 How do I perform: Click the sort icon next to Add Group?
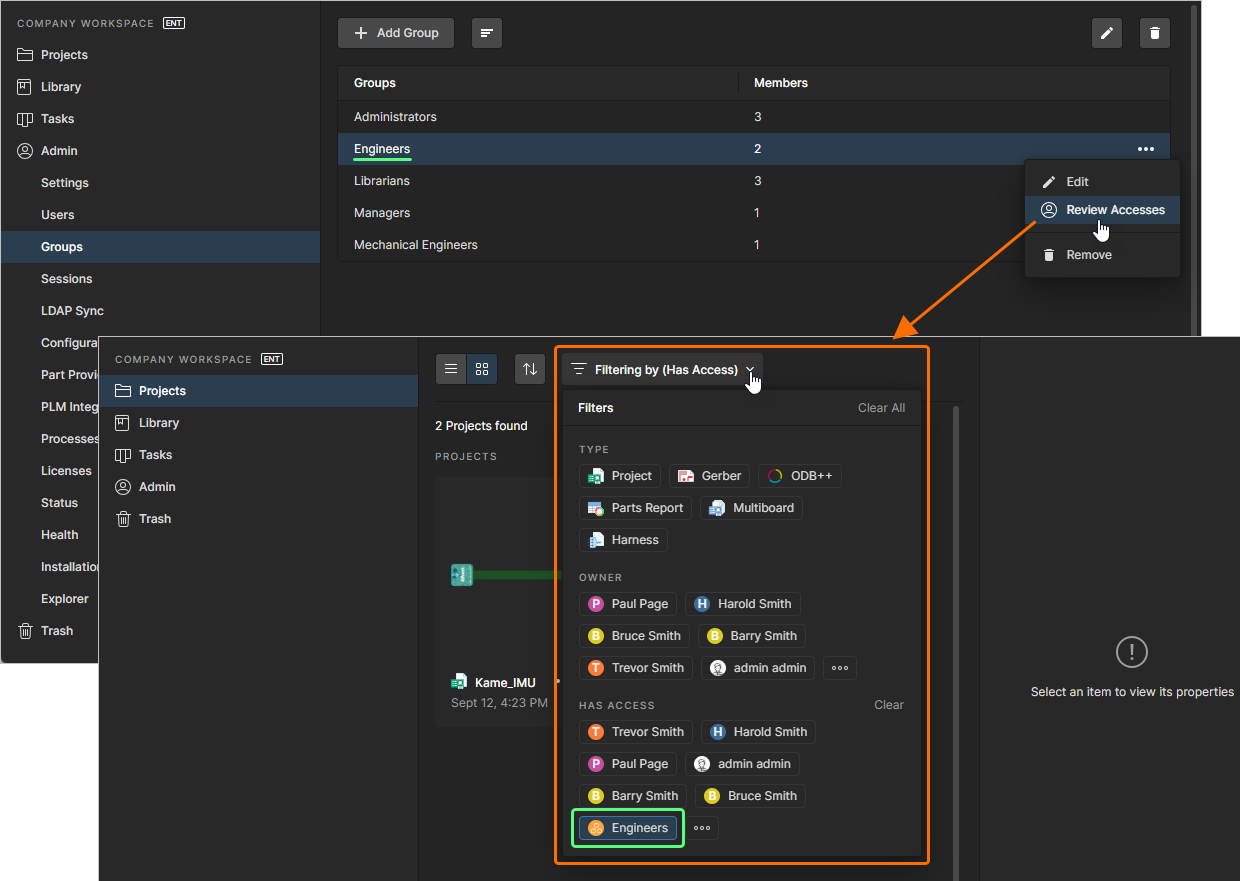point(487,33)
